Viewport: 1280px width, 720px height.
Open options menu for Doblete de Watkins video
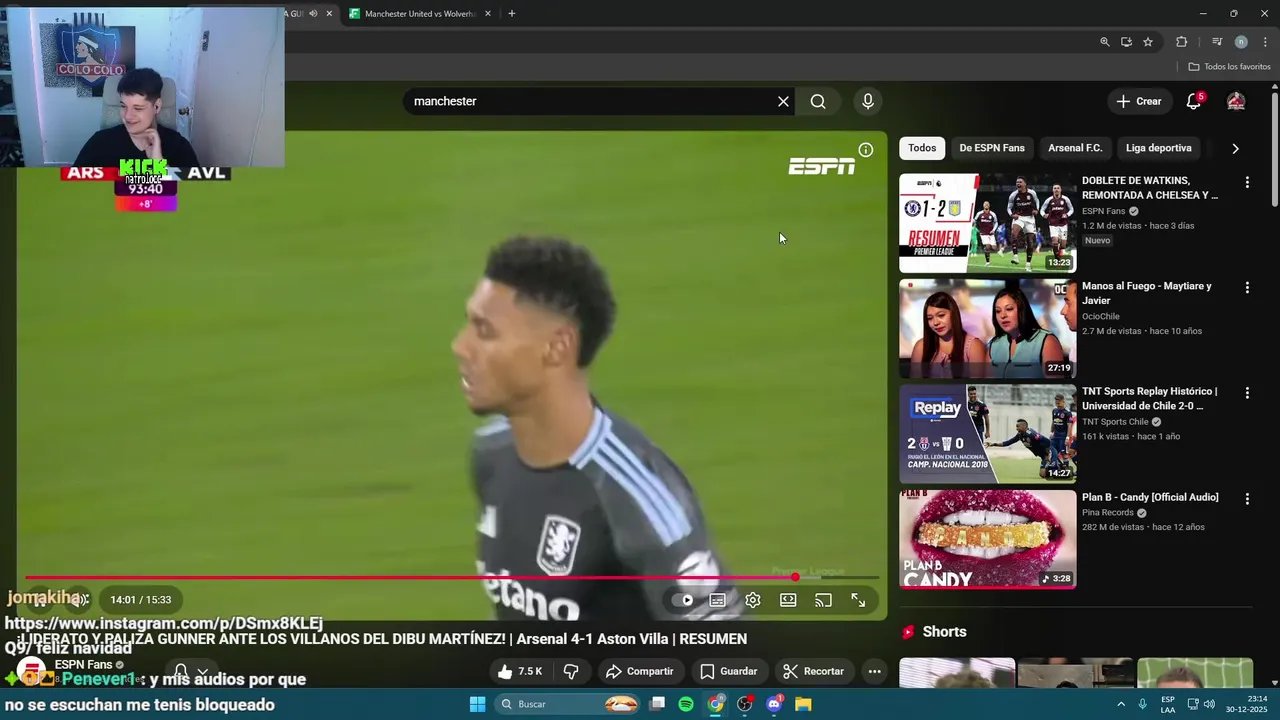pos(1247,182)
